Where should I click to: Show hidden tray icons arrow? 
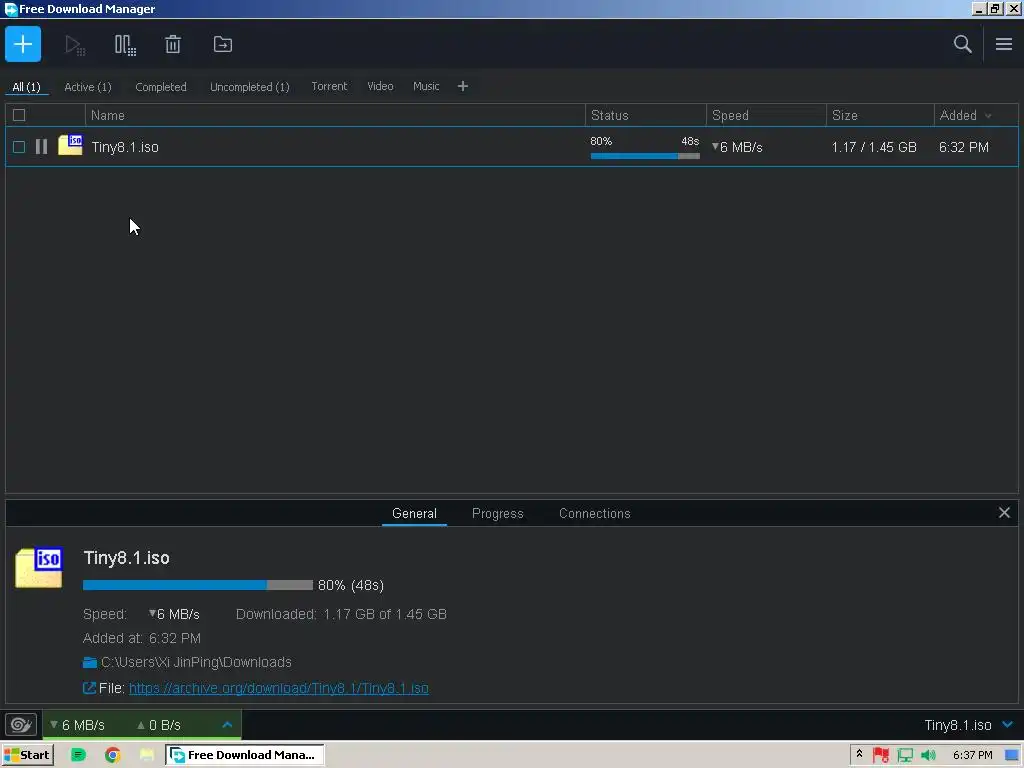point(859,754)
